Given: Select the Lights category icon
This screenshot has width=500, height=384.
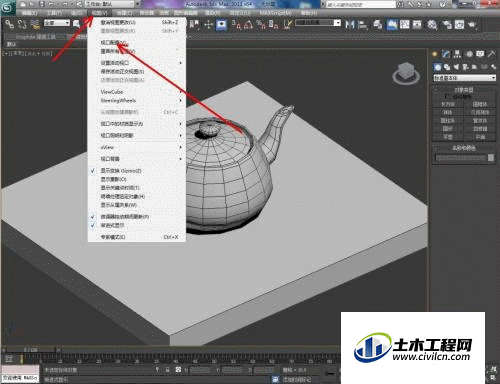Looking at the screenshot, I should (456, 67).
